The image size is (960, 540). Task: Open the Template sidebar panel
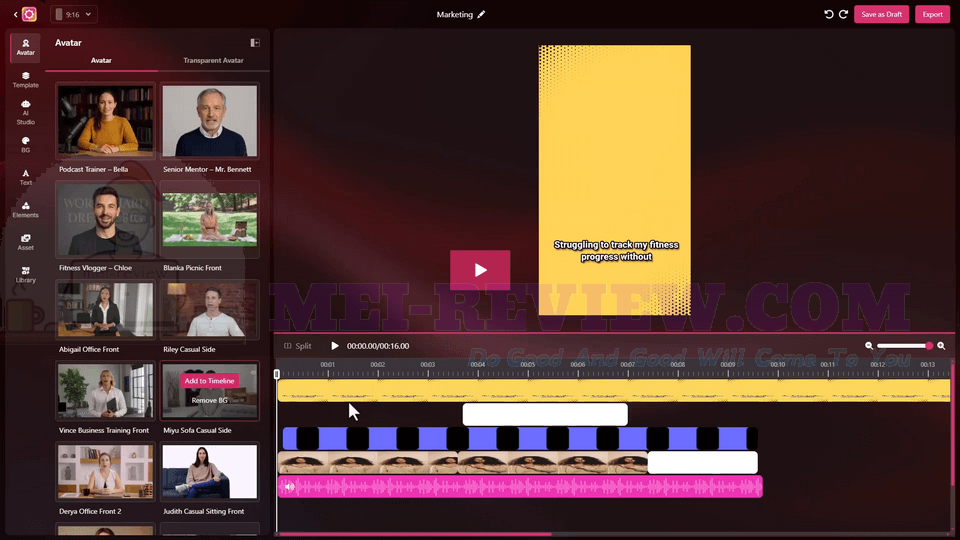point(25,80)
